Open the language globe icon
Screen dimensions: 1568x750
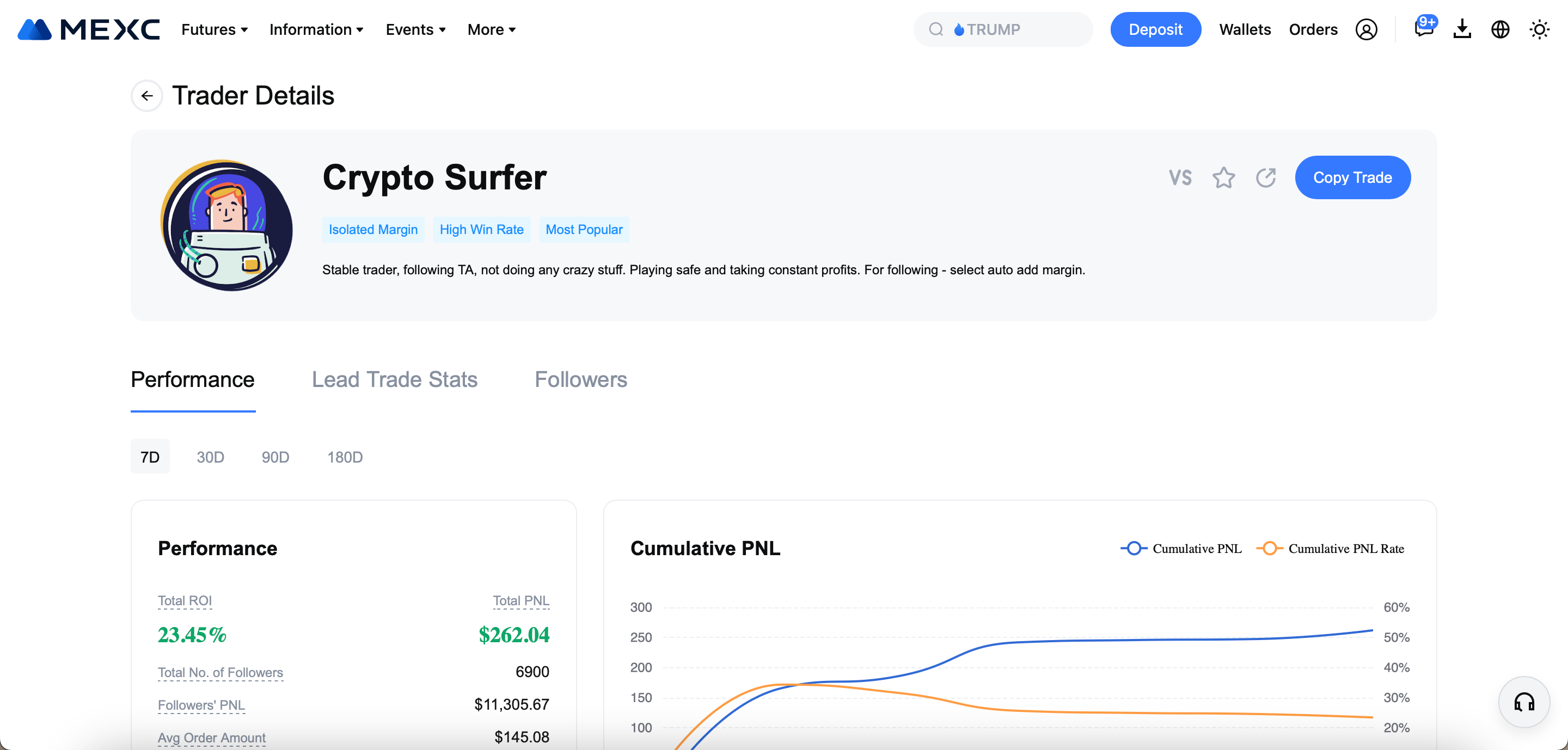pos(1500,29)
